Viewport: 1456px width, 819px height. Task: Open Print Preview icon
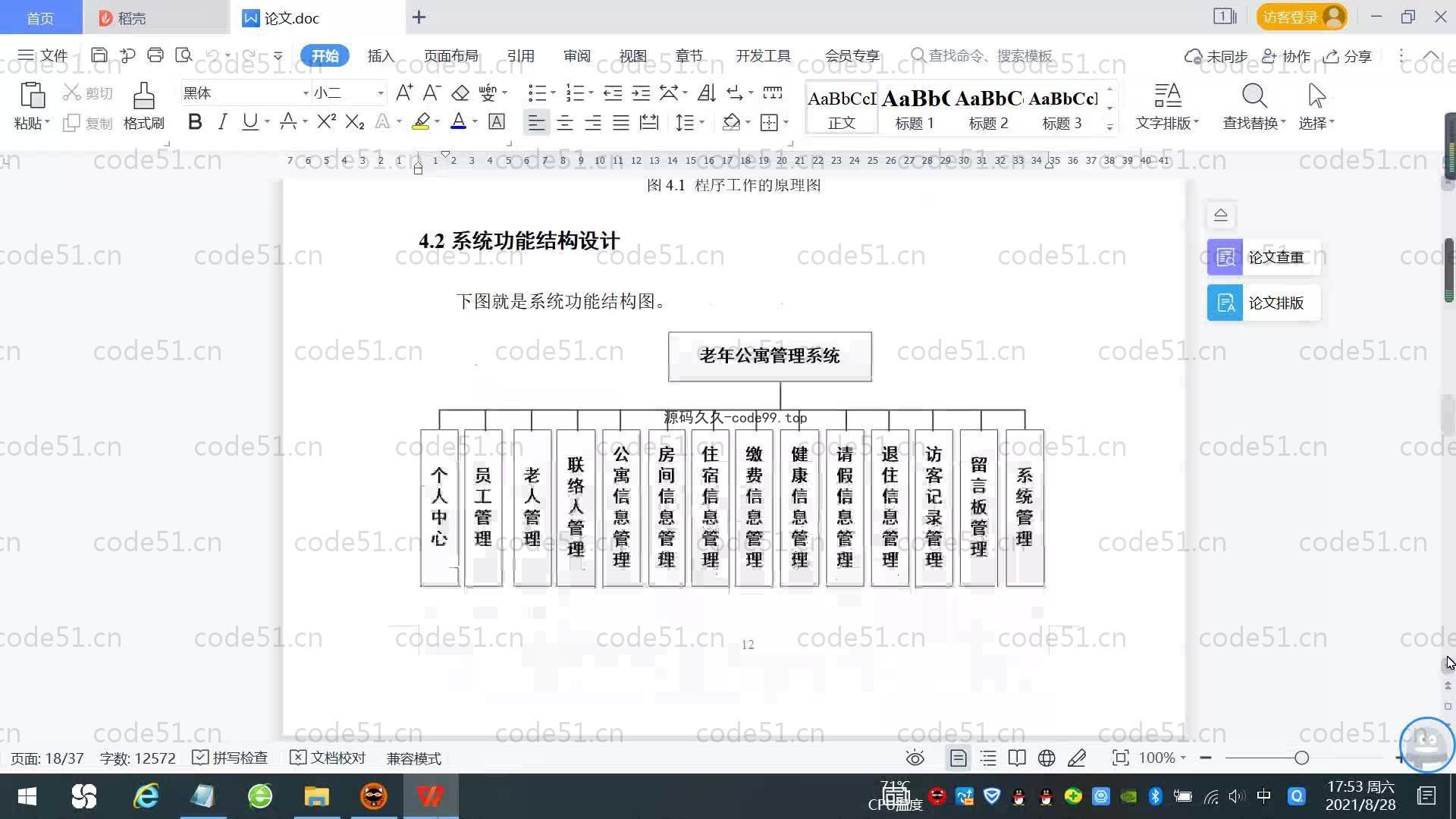click(x=184, y=55)
